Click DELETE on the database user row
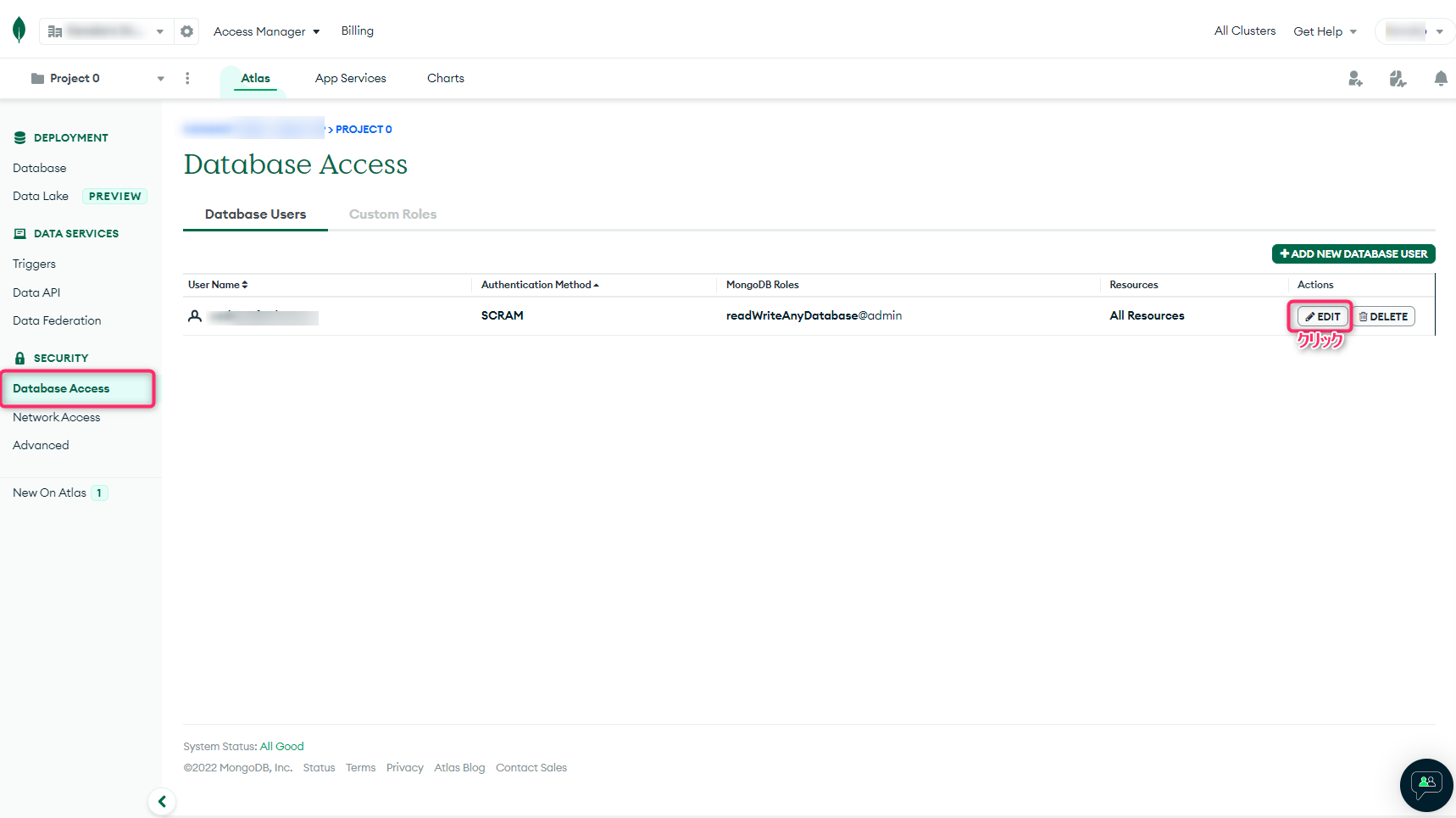The width and height of the screenshot is (1456, 818). pyautogui.click(x=1383, y=315)
